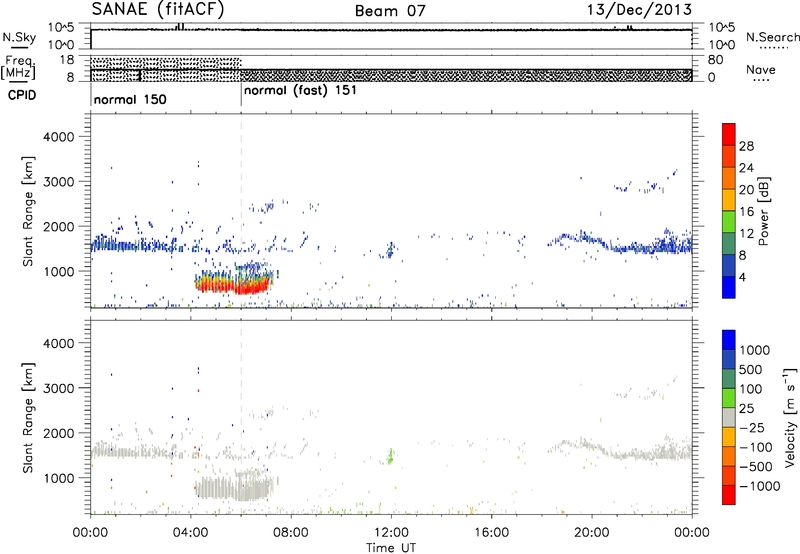Click the Power [dB] colorbar title

point(764,211)
